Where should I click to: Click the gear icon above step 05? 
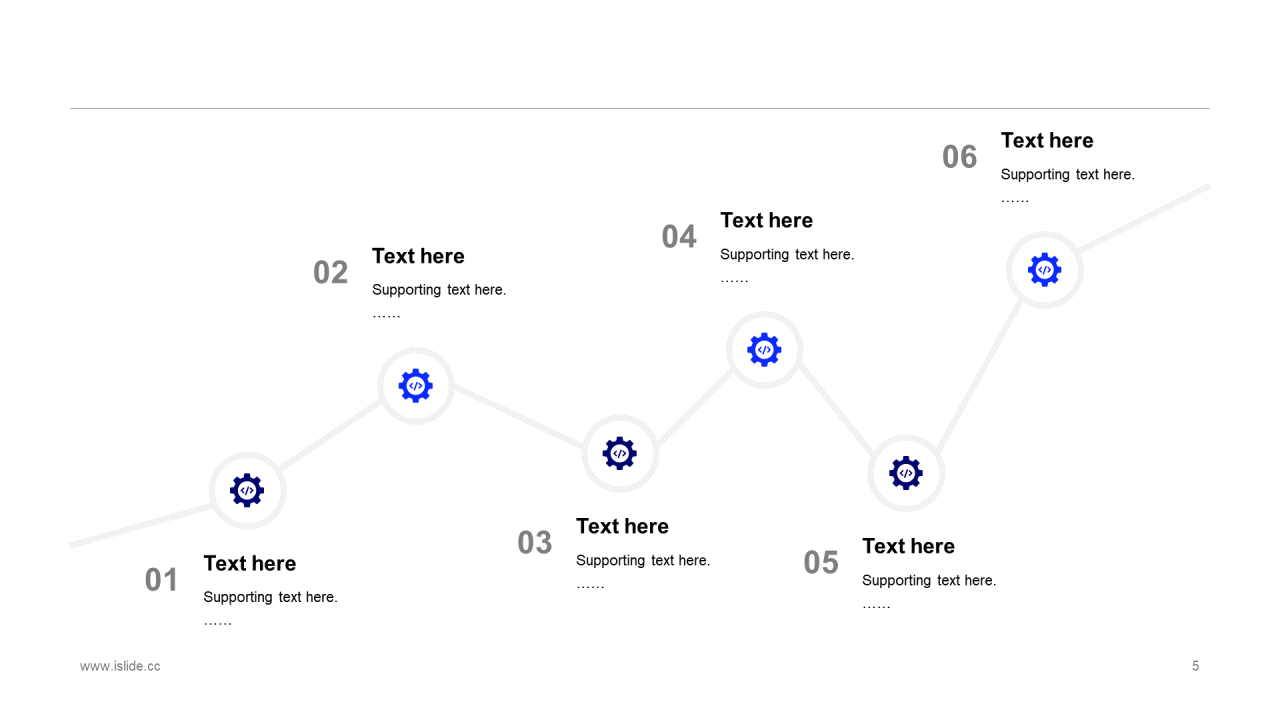tap(906, 473)
